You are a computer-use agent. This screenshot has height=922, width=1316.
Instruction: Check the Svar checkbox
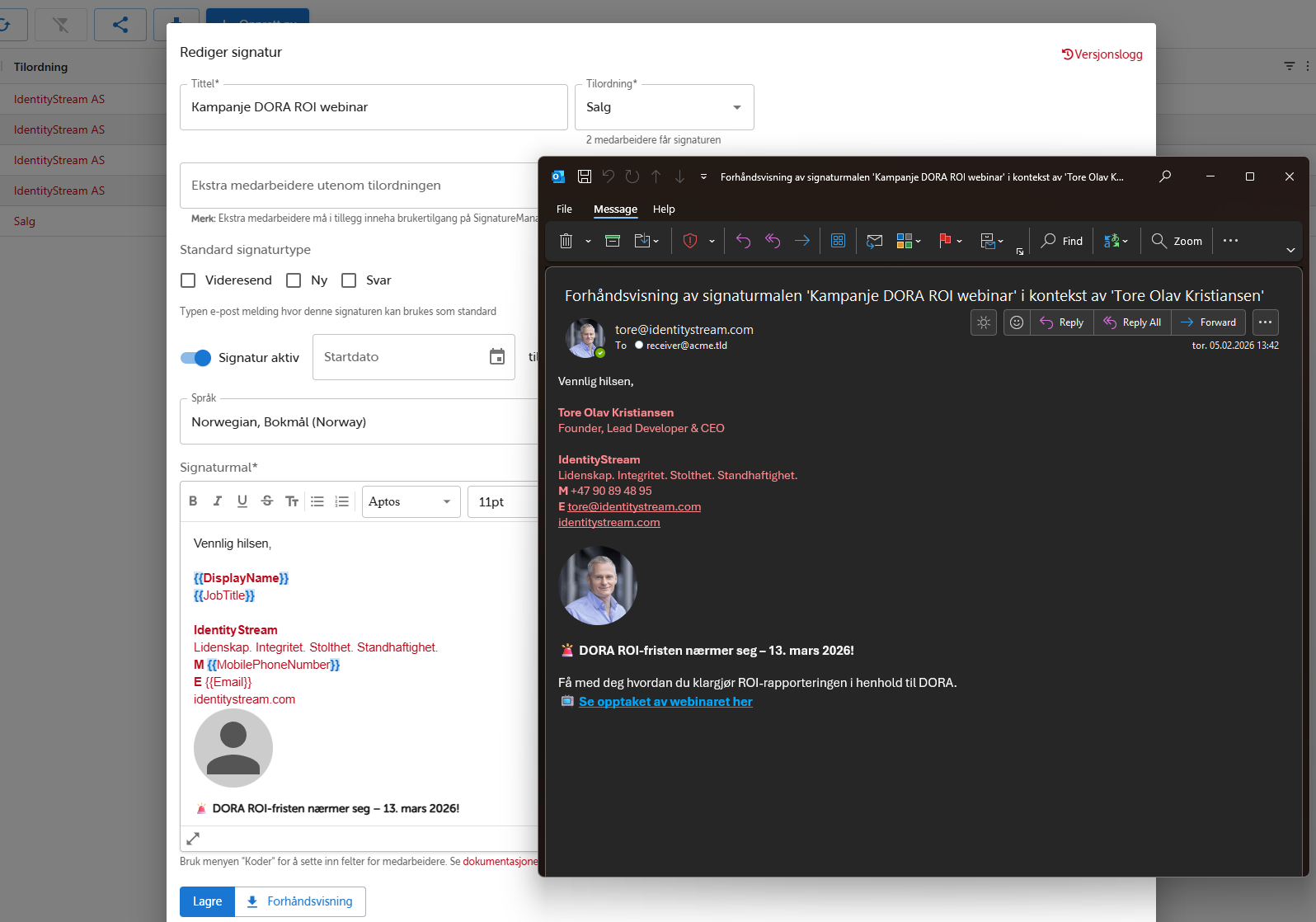coord(349,280)
